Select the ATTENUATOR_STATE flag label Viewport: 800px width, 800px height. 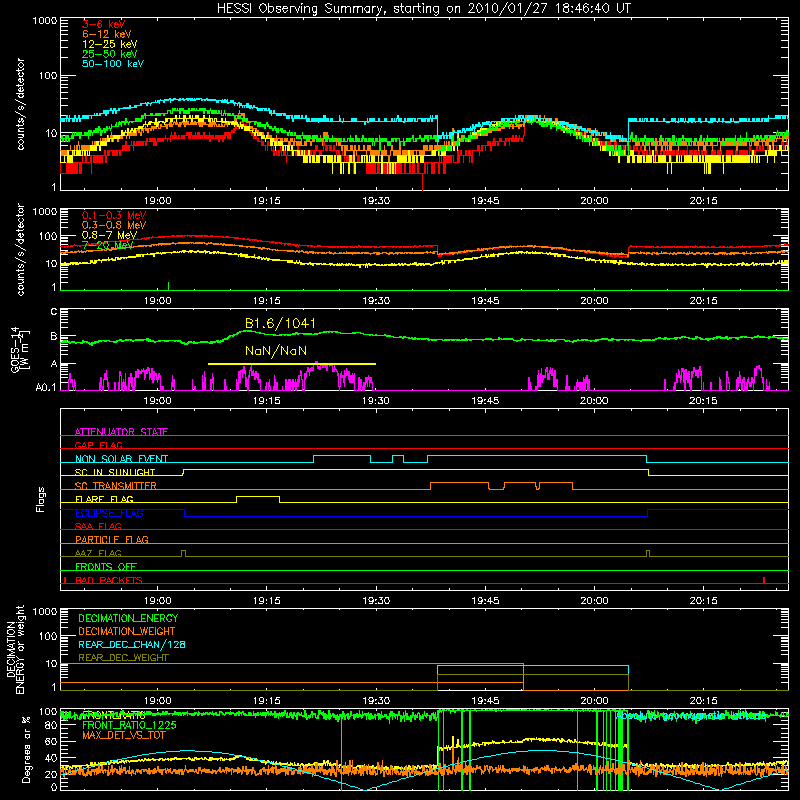[121, 432]
